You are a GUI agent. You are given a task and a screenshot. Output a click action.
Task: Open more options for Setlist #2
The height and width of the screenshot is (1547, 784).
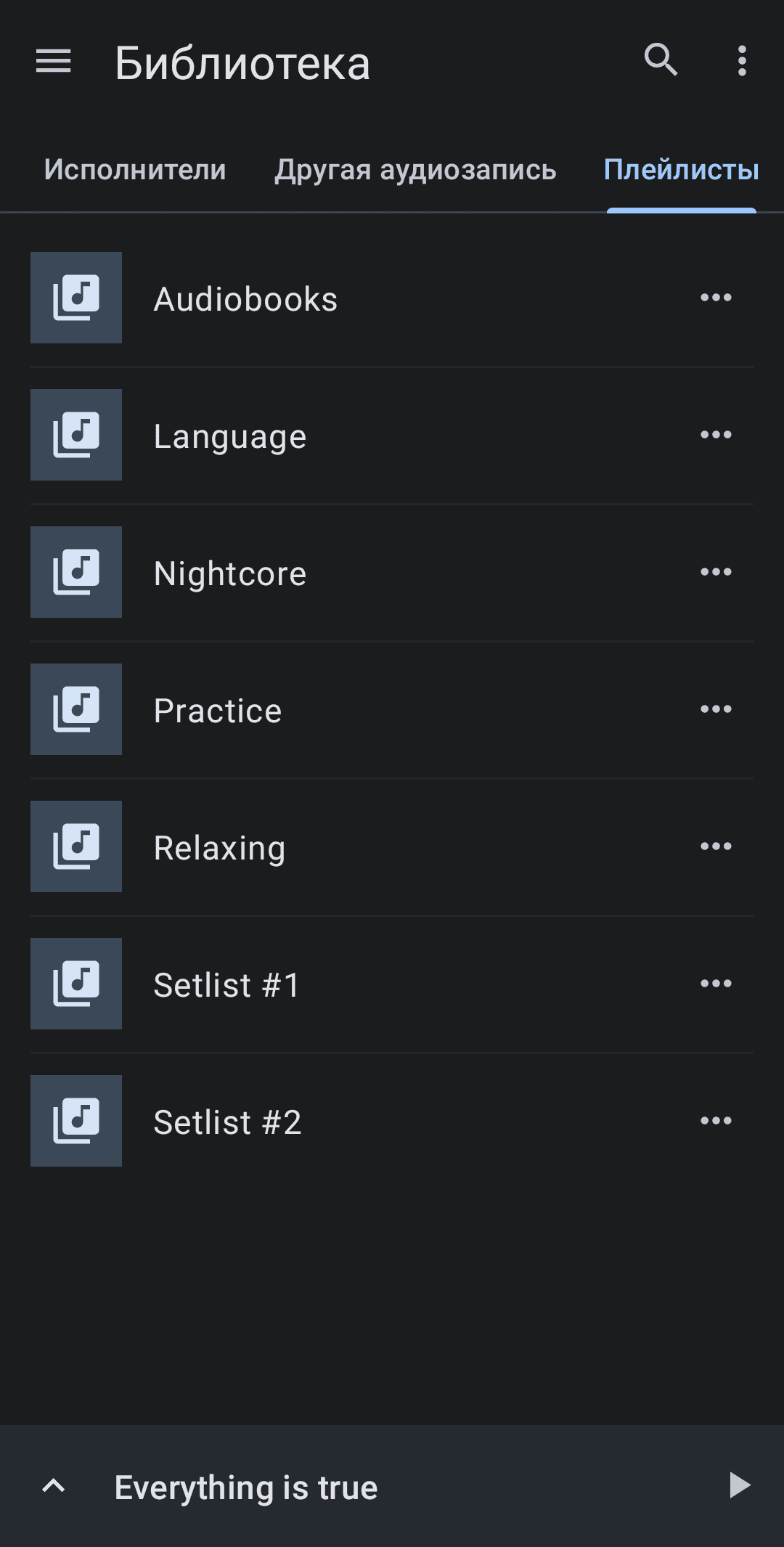[716, 1121]
